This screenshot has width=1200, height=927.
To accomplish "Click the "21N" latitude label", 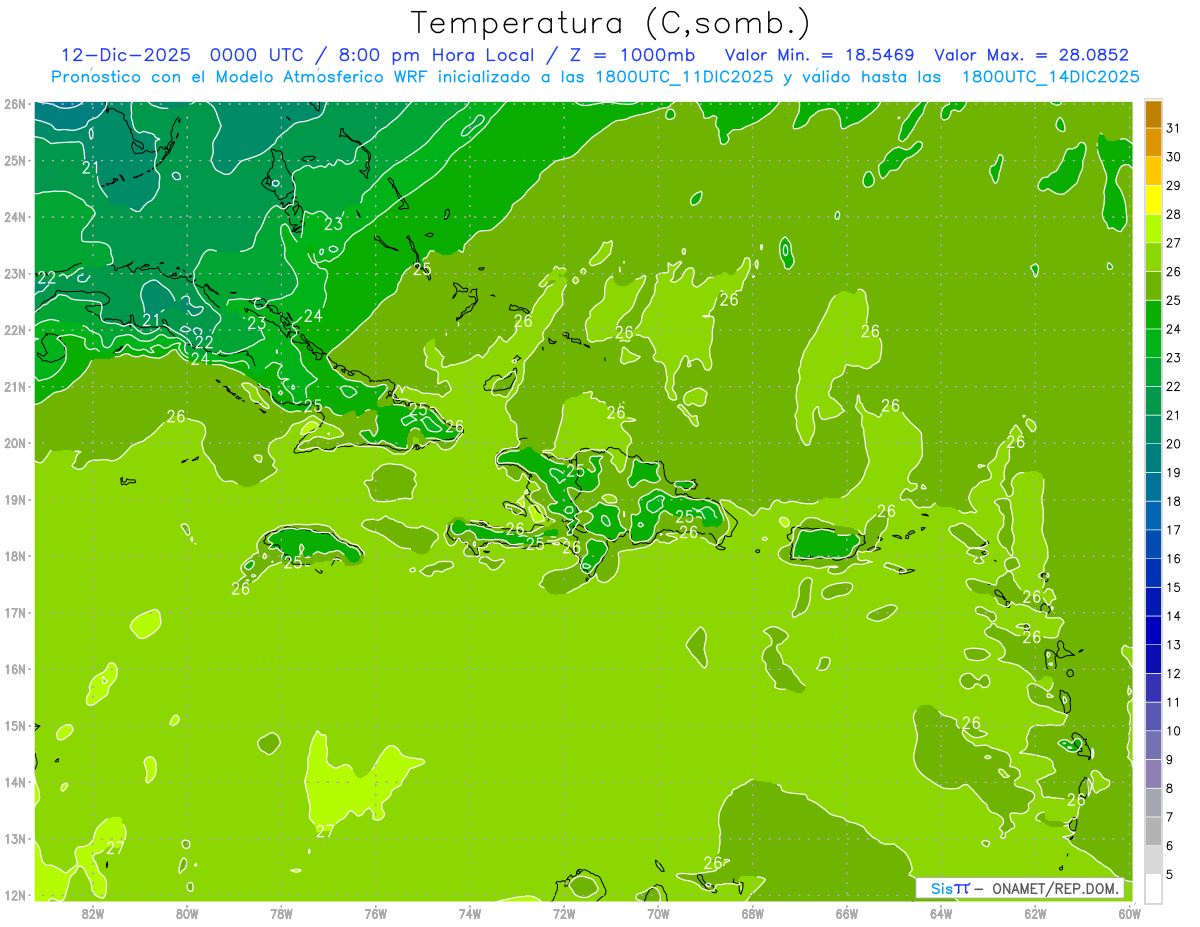I will click(14, 386).
